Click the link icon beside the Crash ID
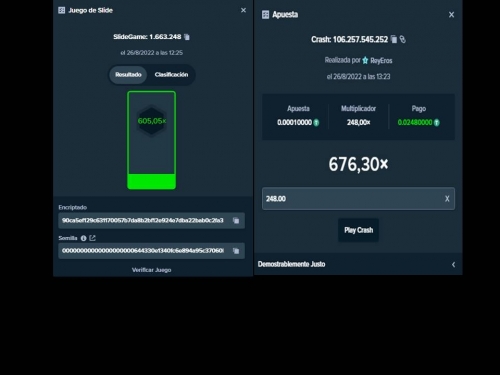 (403, 39)
